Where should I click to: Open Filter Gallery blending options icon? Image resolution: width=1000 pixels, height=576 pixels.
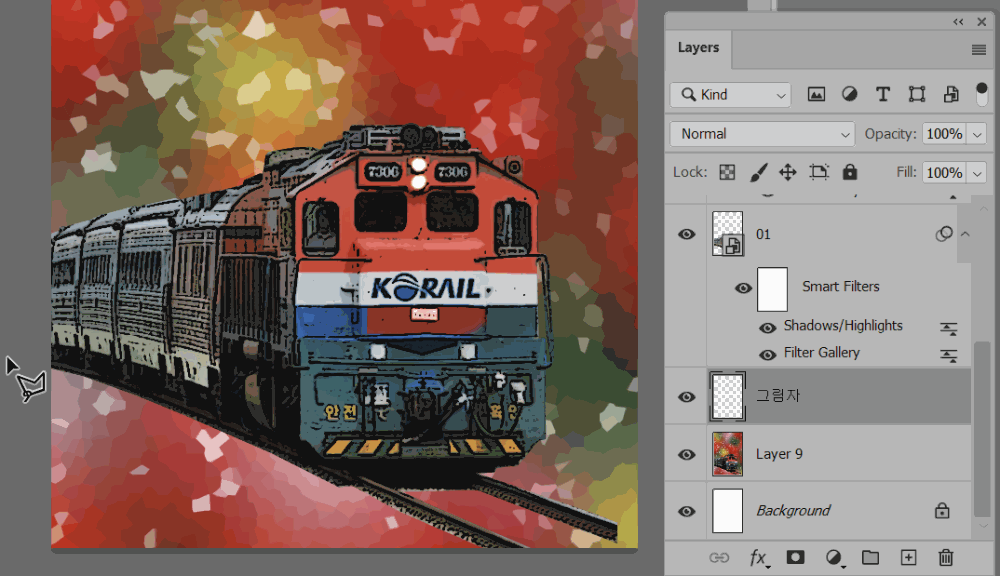[949, 355]
